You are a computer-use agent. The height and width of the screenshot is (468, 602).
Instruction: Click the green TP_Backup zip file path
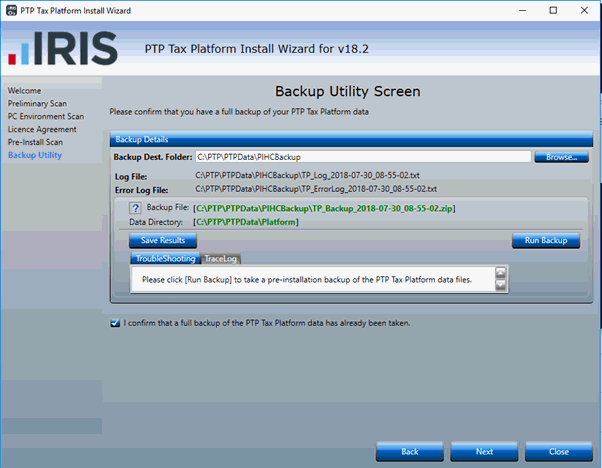[324, 208]
